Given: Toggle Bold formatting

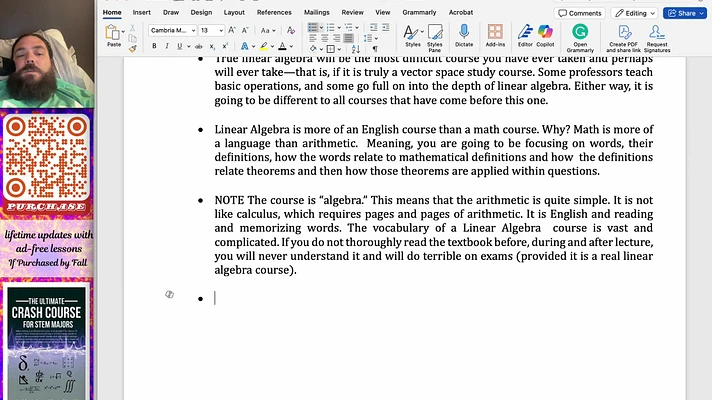Looking at the screenshot, I should click(154, 46).
